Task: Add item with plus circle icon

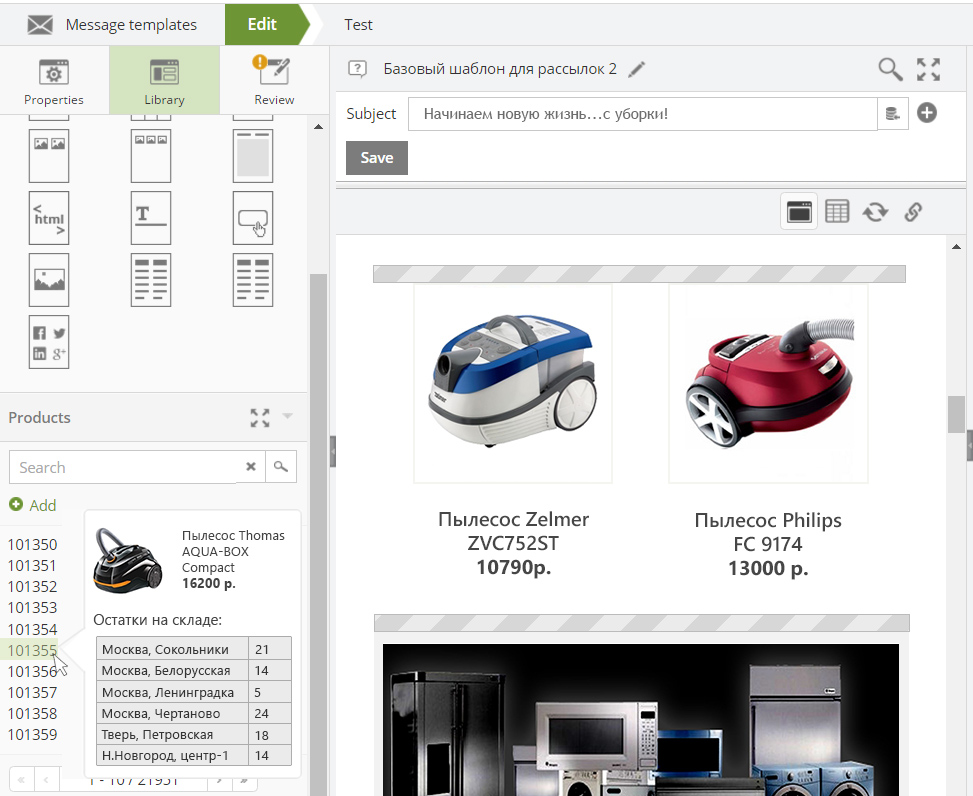Action: pyautogui.click(x=927, y=113)
